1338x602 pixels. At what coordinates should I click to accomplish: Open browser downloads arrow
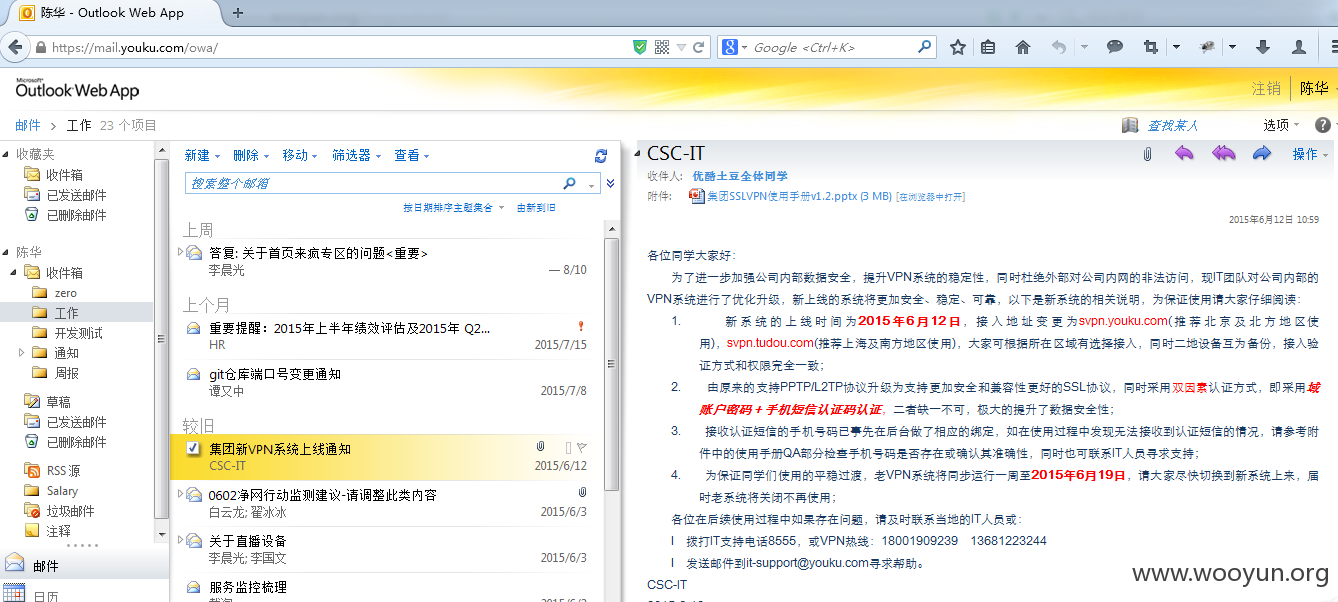1263,47
